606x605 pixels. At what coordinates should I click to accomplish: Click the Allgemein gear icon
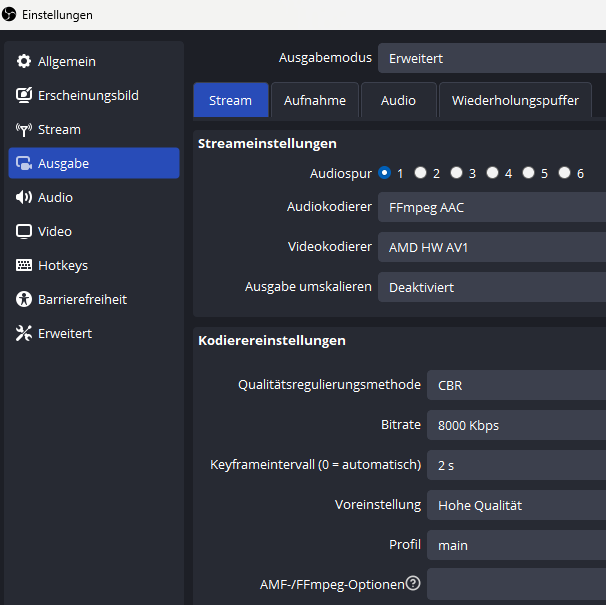24,61
